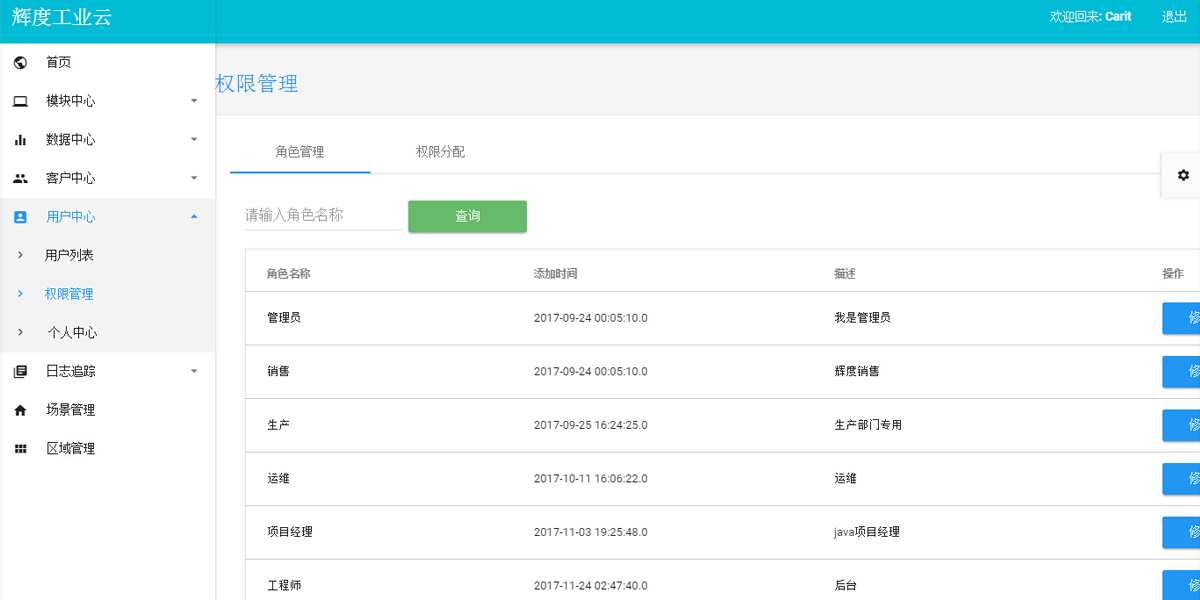Expand the 模块中心 dropdown arrow
The image size is (1200, 600).
pos(194,101)
